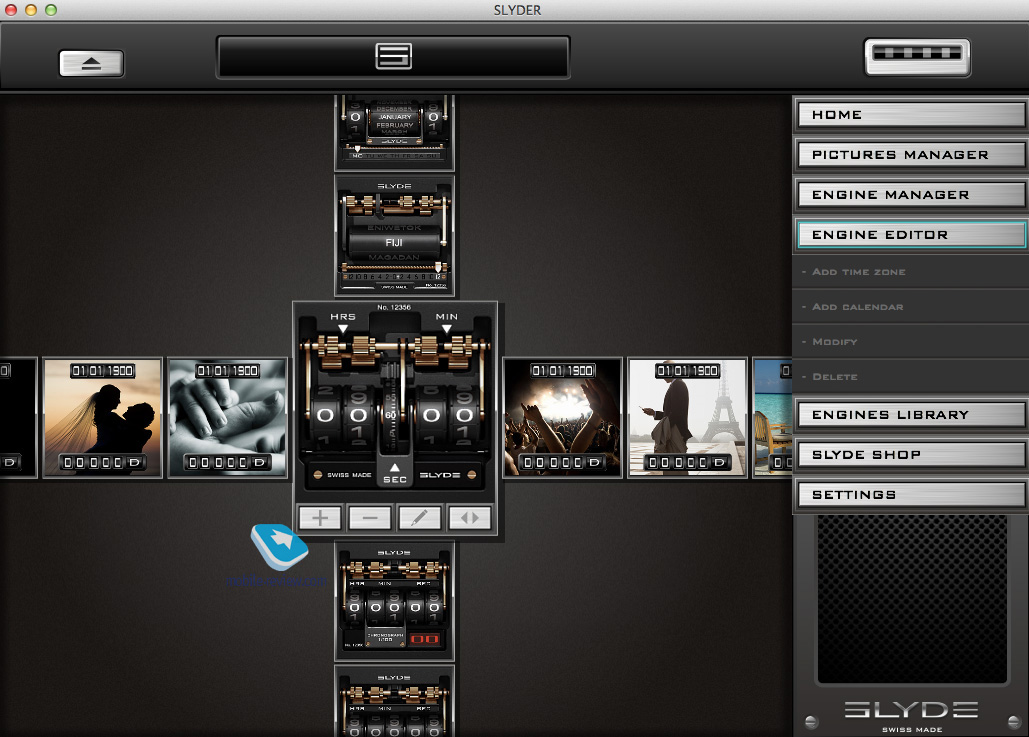Open ENGINE MANAGER

coord(912,195)
